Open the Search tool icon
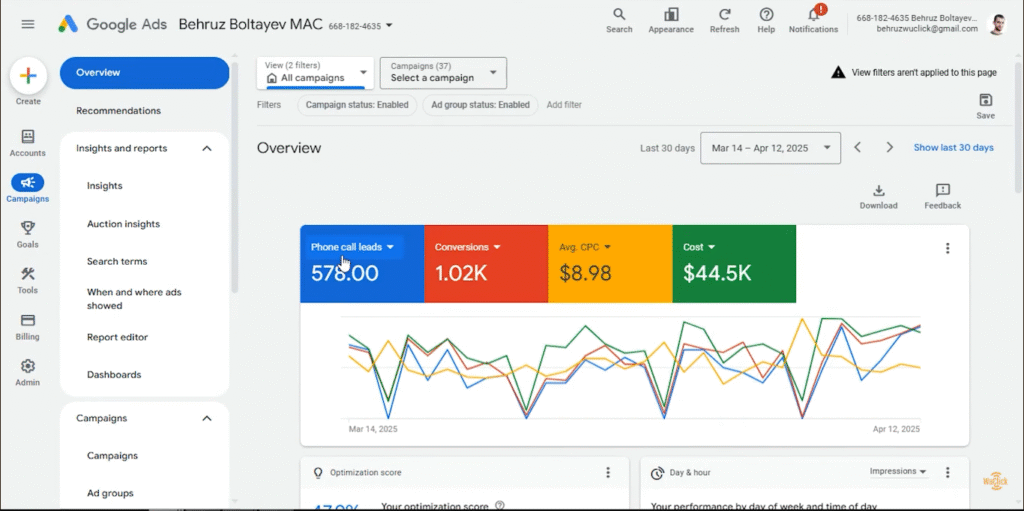The width and height of the screenshot is (1024, 511). point(619,20)
